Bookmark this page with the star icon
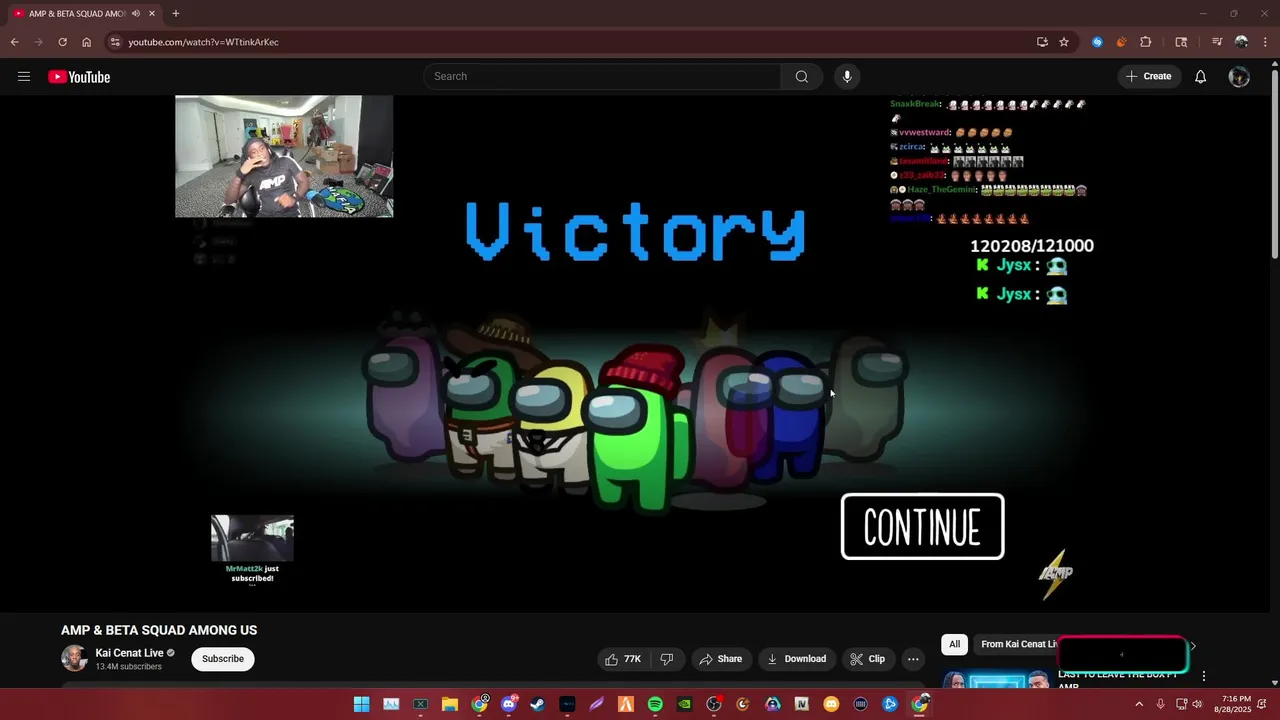1280x720 pixels. point(1064,42)
